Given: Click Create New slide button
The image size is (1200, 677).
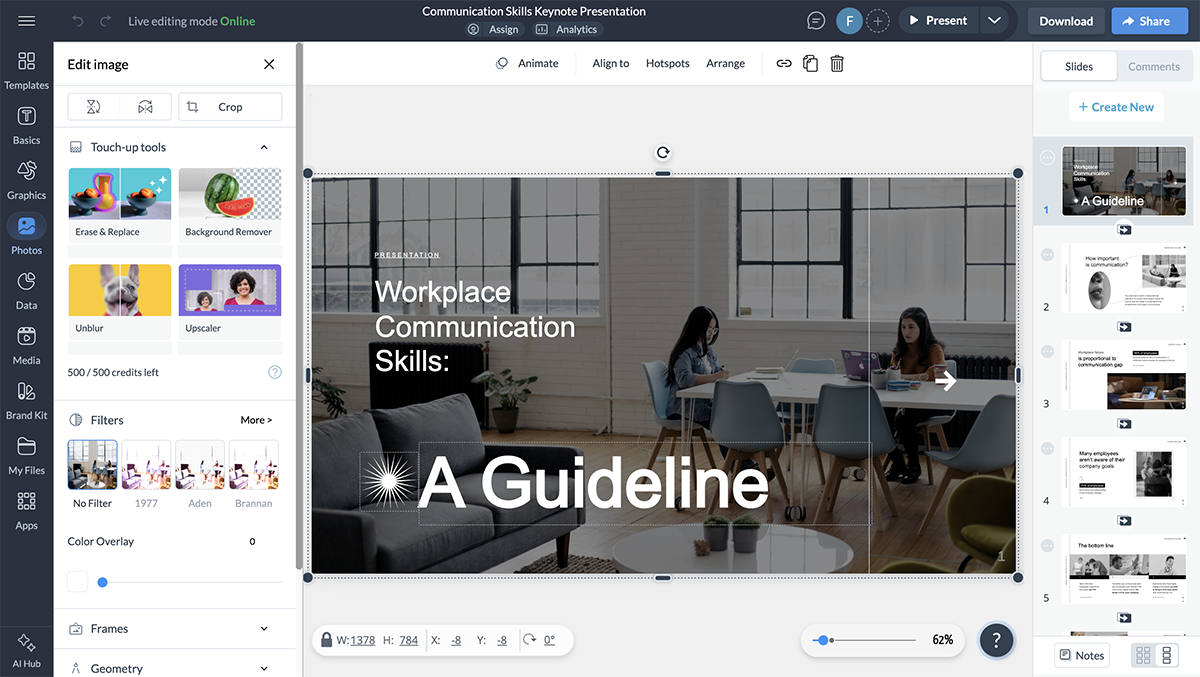Looking at the screenshot, I should click(1115, 107).
